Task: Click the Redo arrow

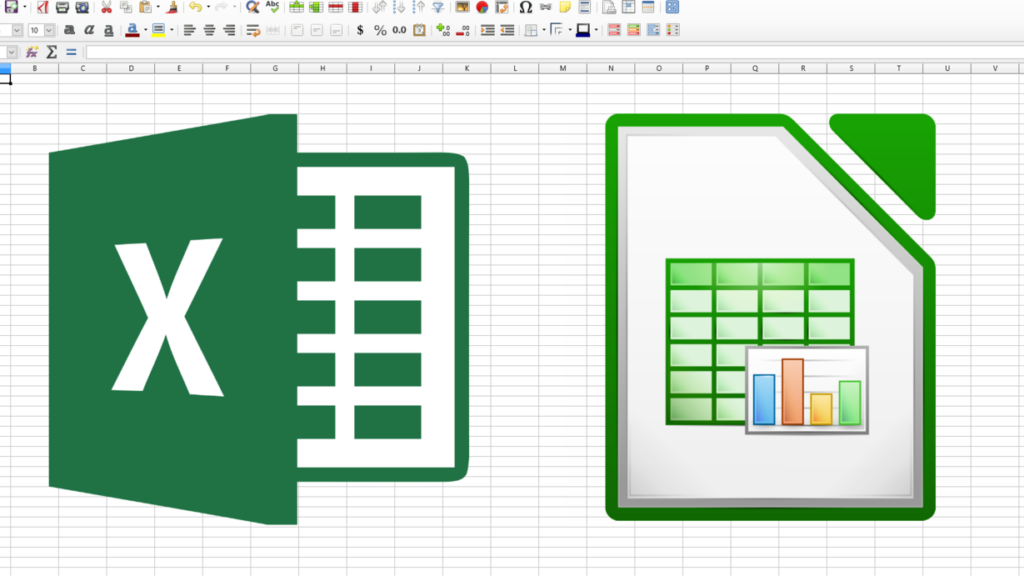Action: pos(222,7)
